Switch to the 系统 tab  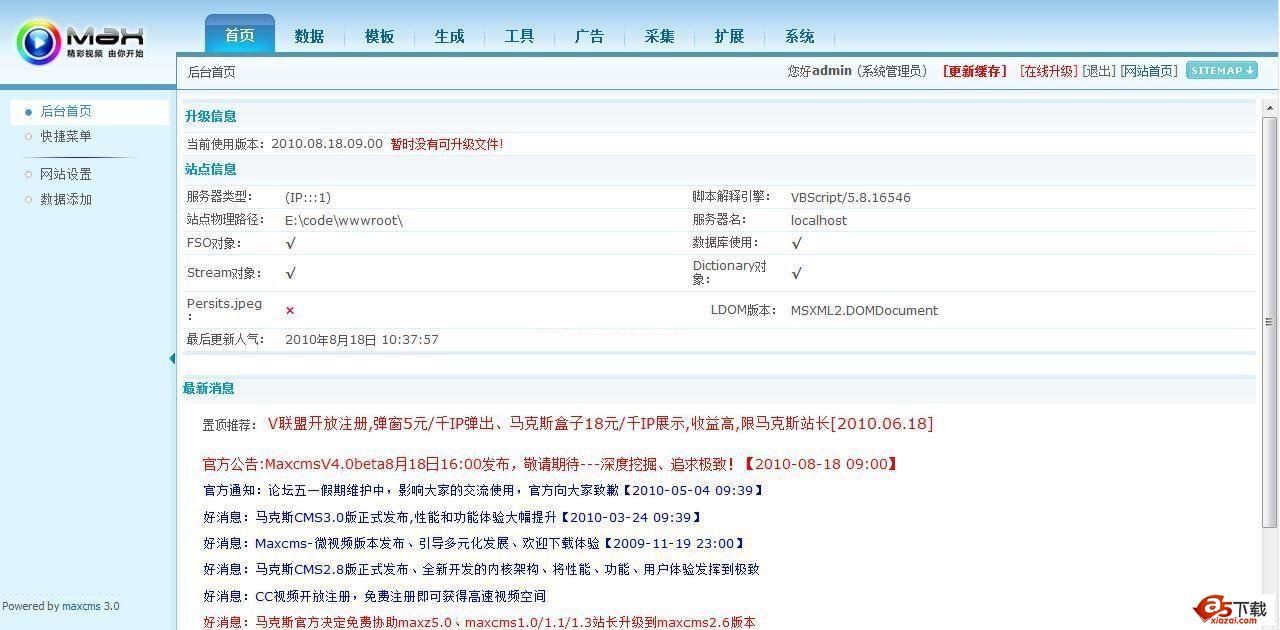799,36
